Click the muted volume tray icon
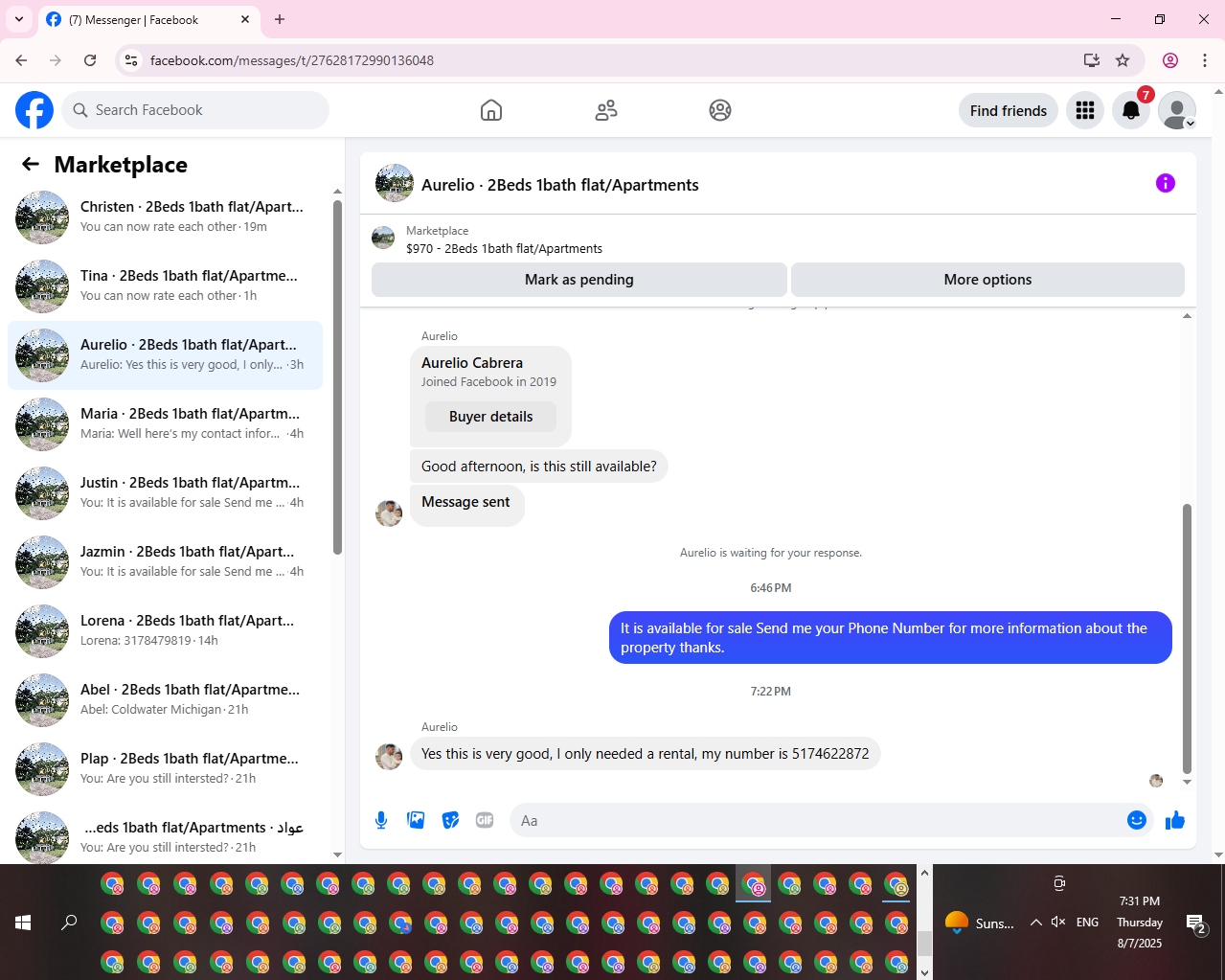 [1058, 922]
